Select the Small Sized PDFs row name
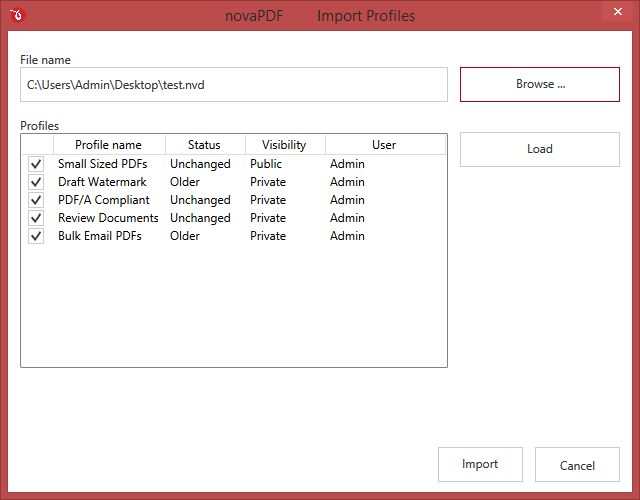Image resolution: width=640 pixels, height=500 pixels. (x=102, y=164)
